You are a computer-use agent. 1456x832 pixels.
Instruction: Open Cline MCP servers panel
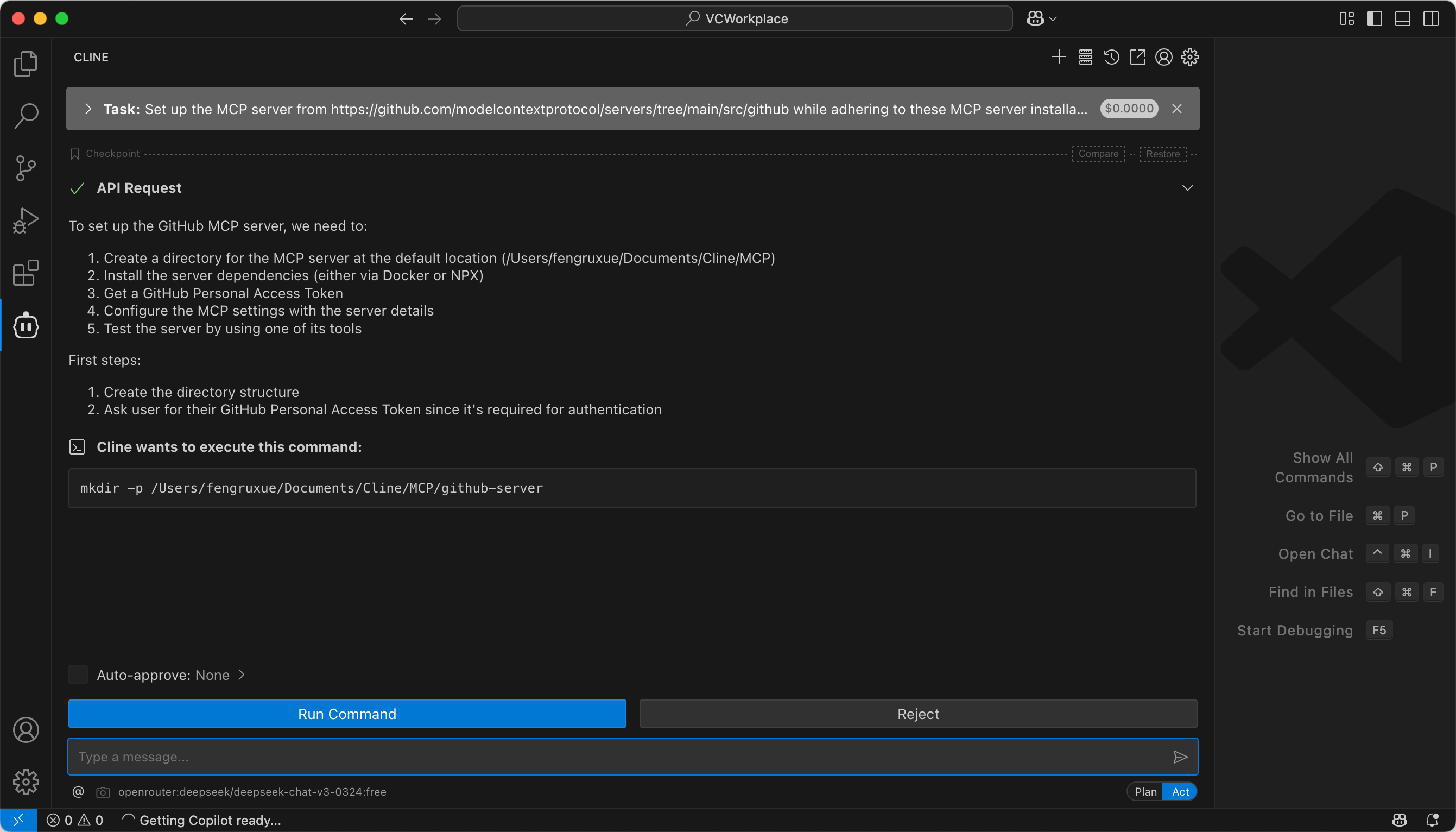point(1085,56)
